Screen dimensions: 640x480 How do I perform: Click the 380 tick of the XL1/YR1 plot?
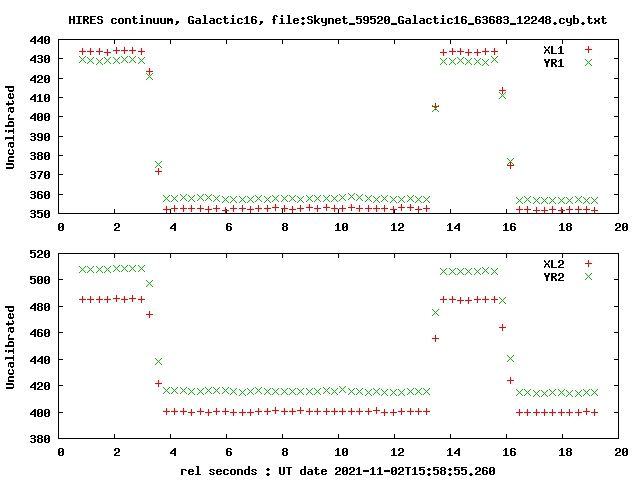point(40,156)
